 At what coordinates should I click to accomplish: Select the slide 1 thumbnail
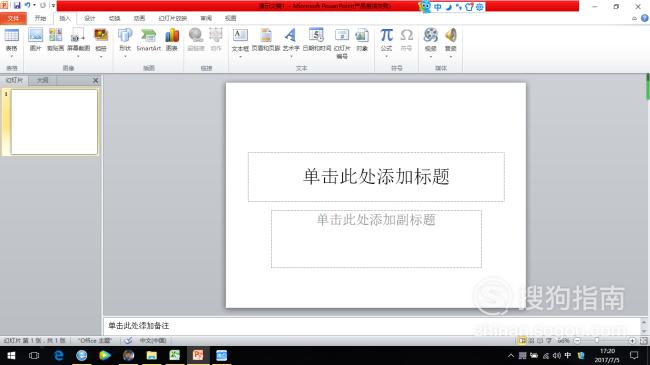click(x=54, y=122)
